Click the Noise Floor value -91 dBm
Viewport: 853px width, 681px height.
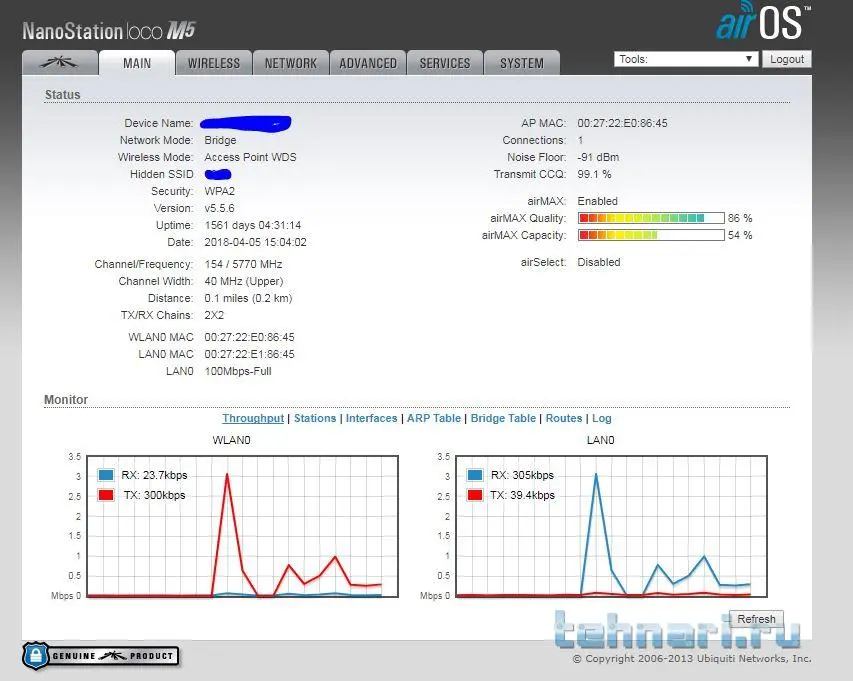click(x=598, y=157)
